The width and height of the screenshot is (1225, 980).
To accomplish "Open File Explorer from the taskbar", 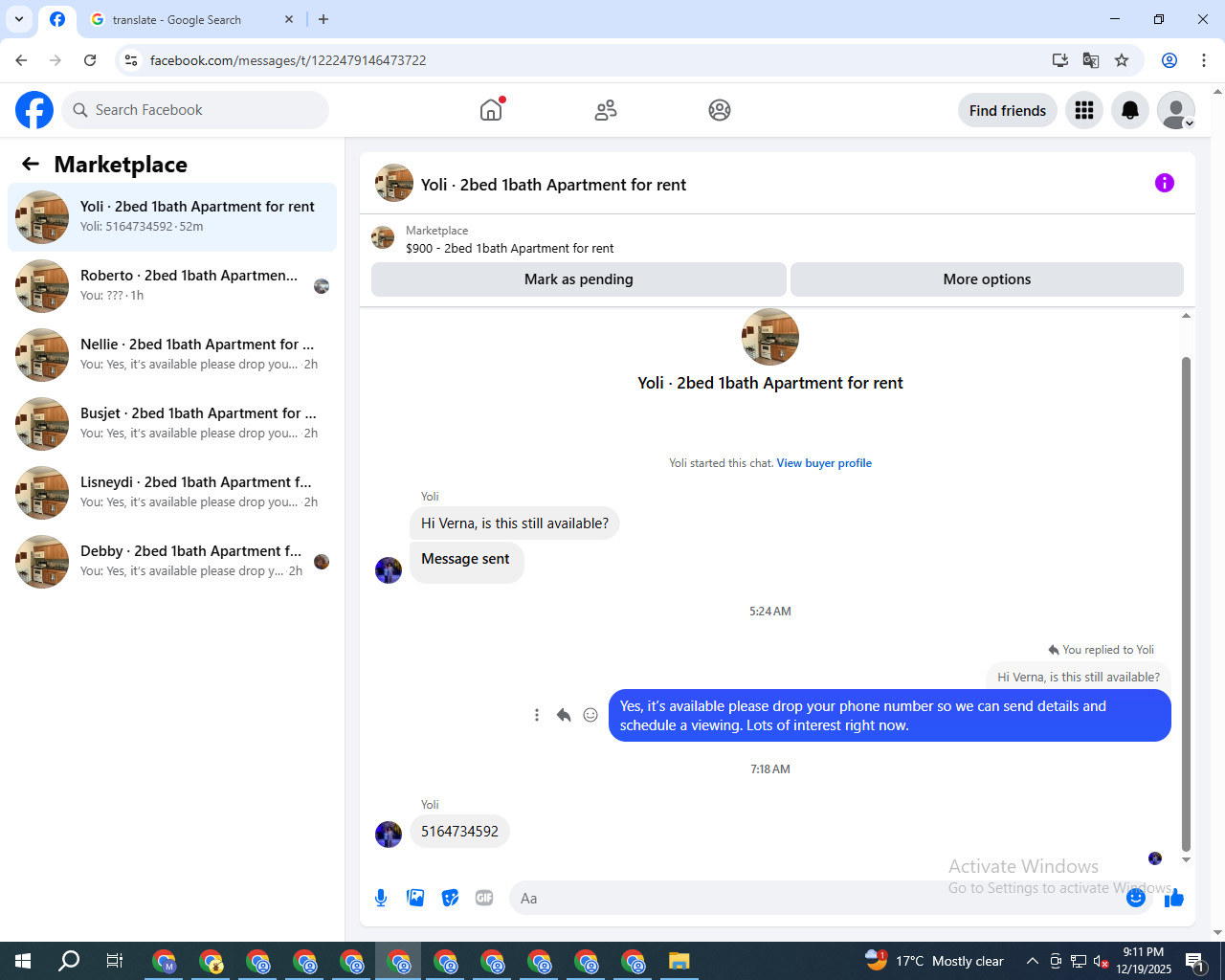I will [x=679, y=961].
